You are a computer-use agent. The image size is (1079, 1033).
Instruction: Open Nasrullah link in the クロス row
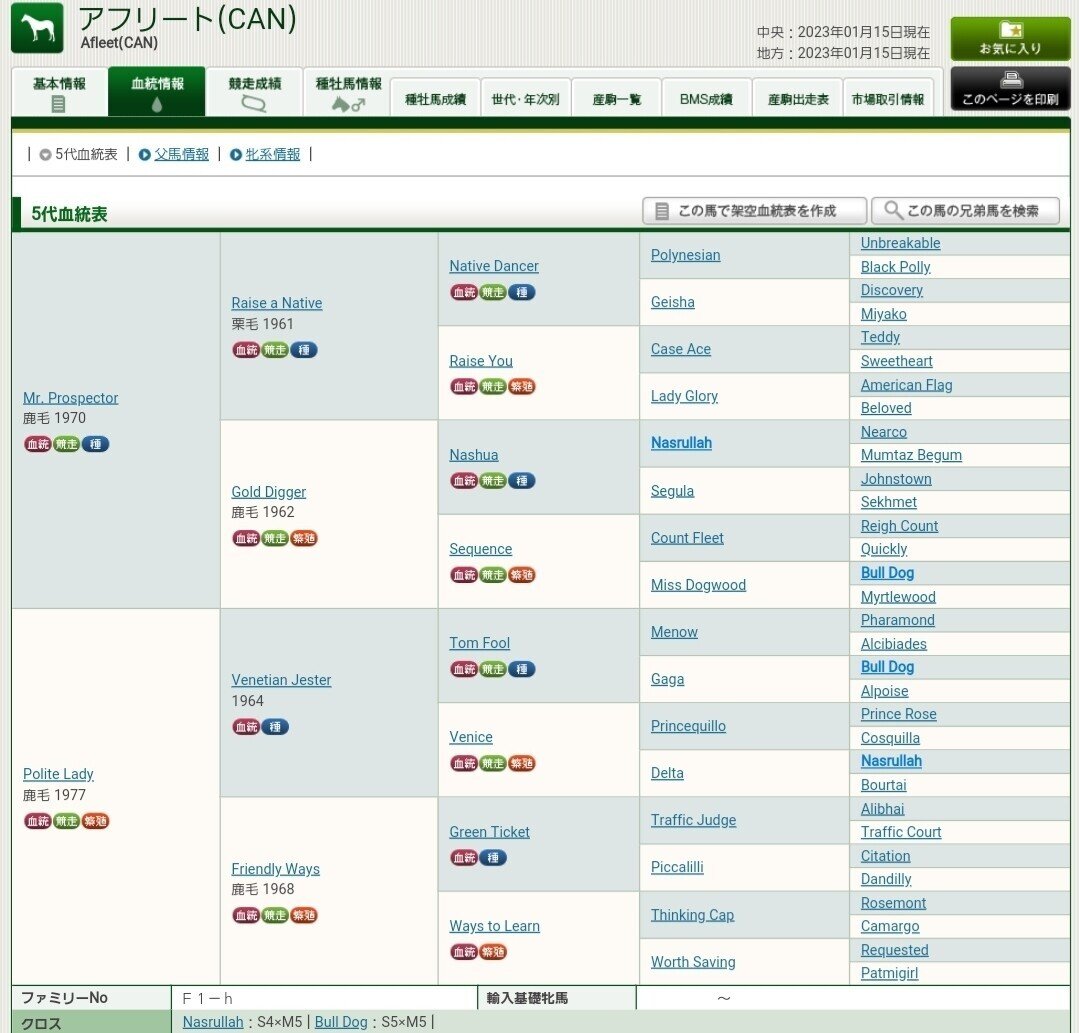click(213, 1022)
